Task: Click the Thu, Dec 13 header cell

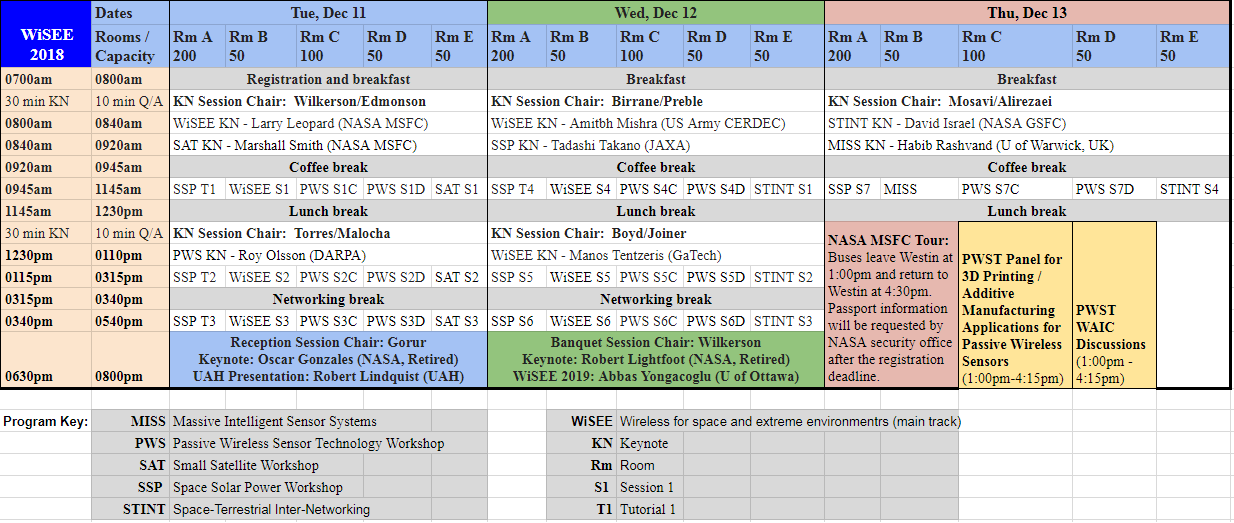Action: [1027, 12]
